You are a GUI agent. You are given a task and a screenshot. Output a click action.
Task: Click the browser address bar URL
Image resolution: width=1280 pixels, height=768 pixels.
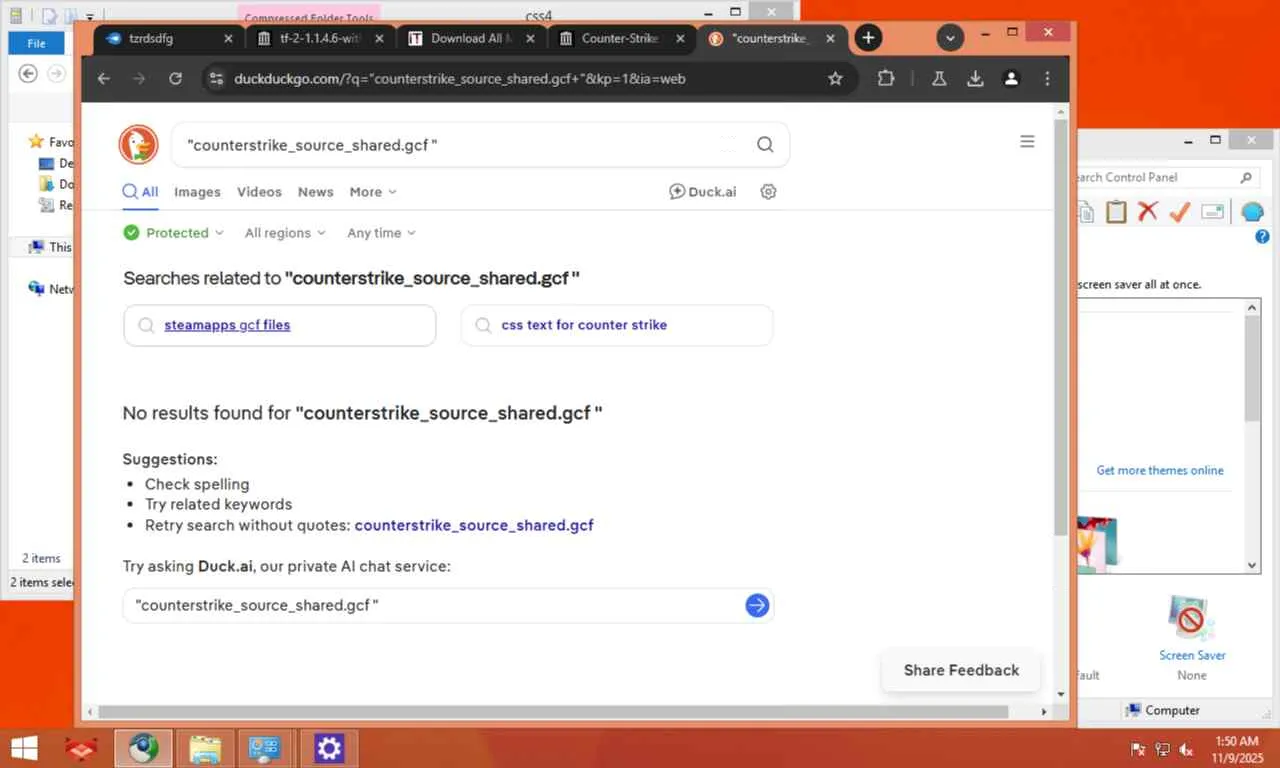[460, 78]
